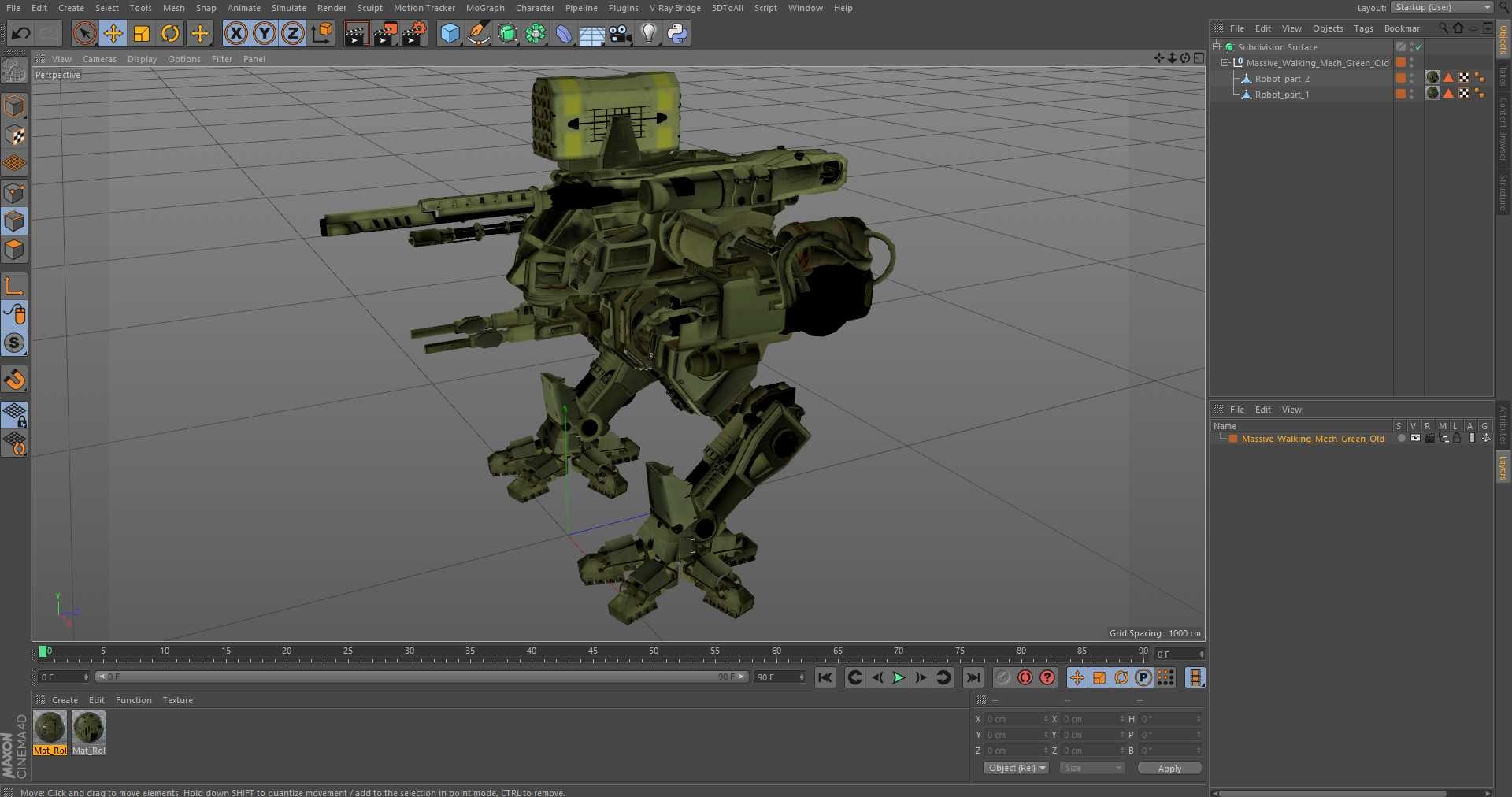Select the first Mat_Rol material thumbnail
This screenshot has width=1512, height=797.
50,728
